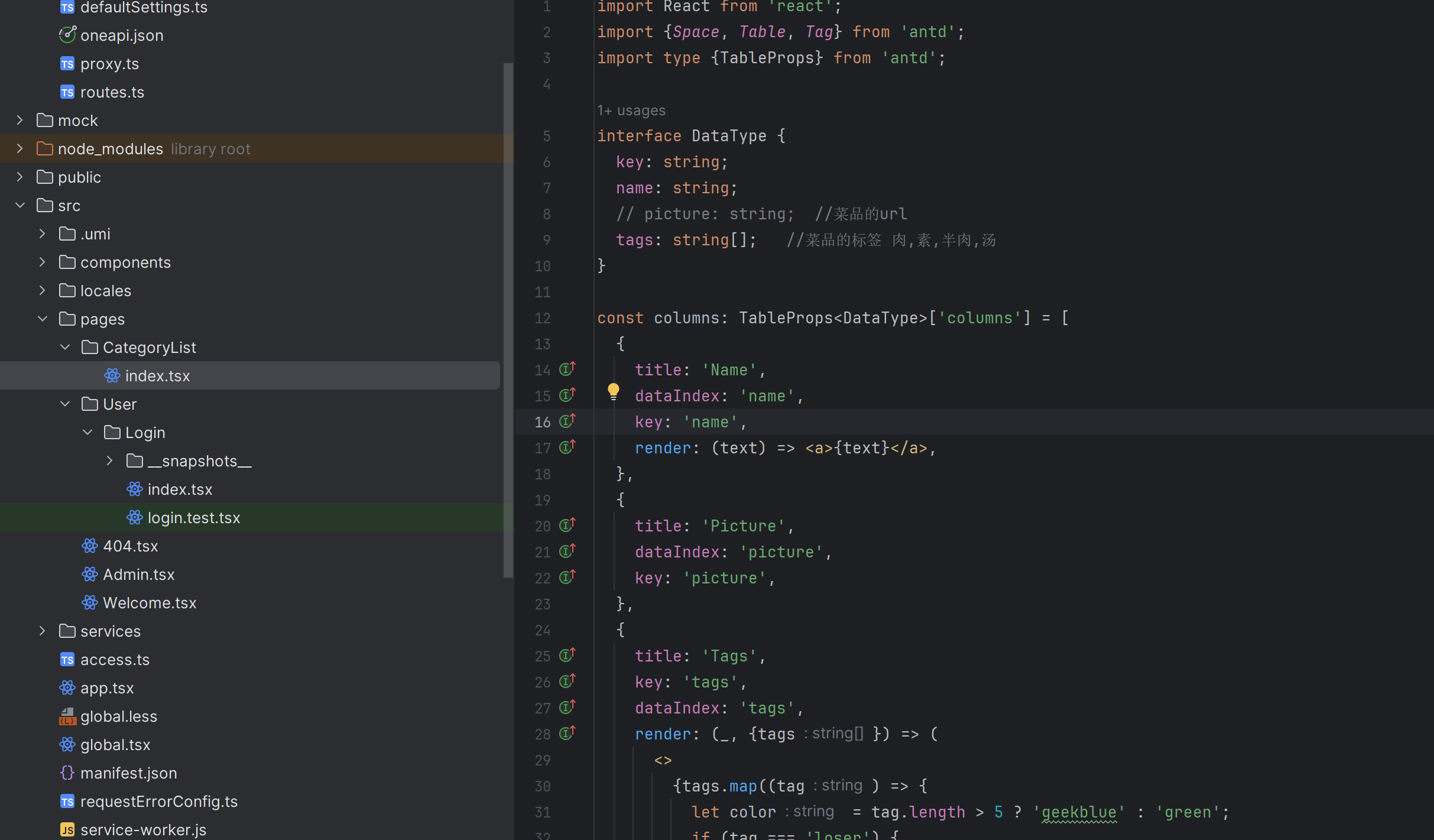Screen dimensions: 1434x840
Task: Expand the .umi folder
Action: click(43, 234)
